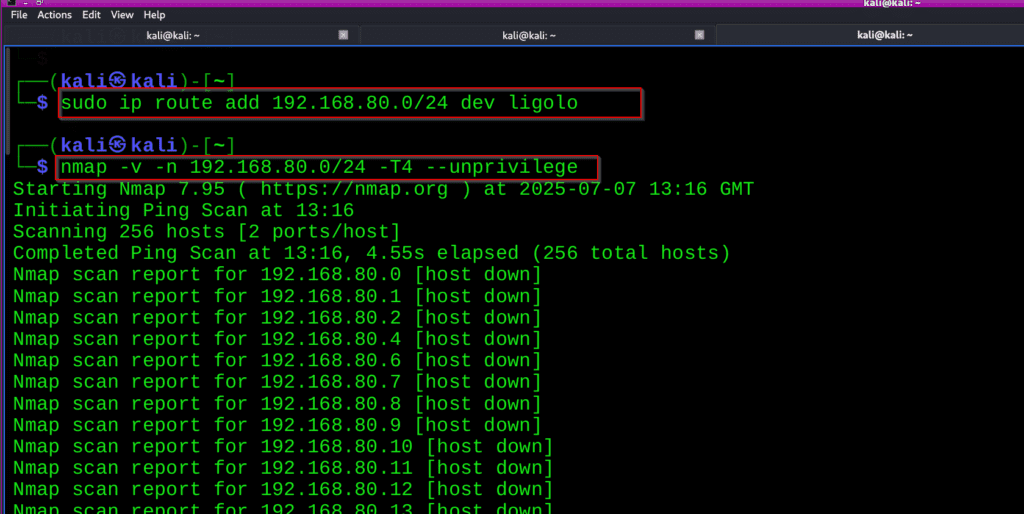Click 'Completed Ping Scan at 13:16' line
Viewport: 1024px width, 514px height.
(372, 253)
